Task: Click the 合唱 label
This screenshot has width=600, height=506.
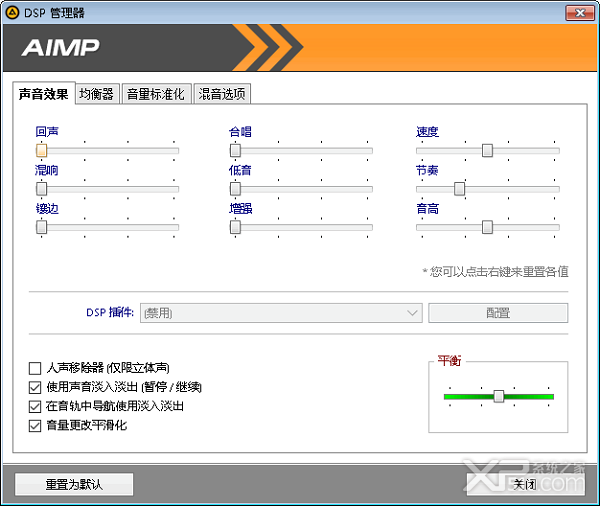Action: (x=240, y=132)
